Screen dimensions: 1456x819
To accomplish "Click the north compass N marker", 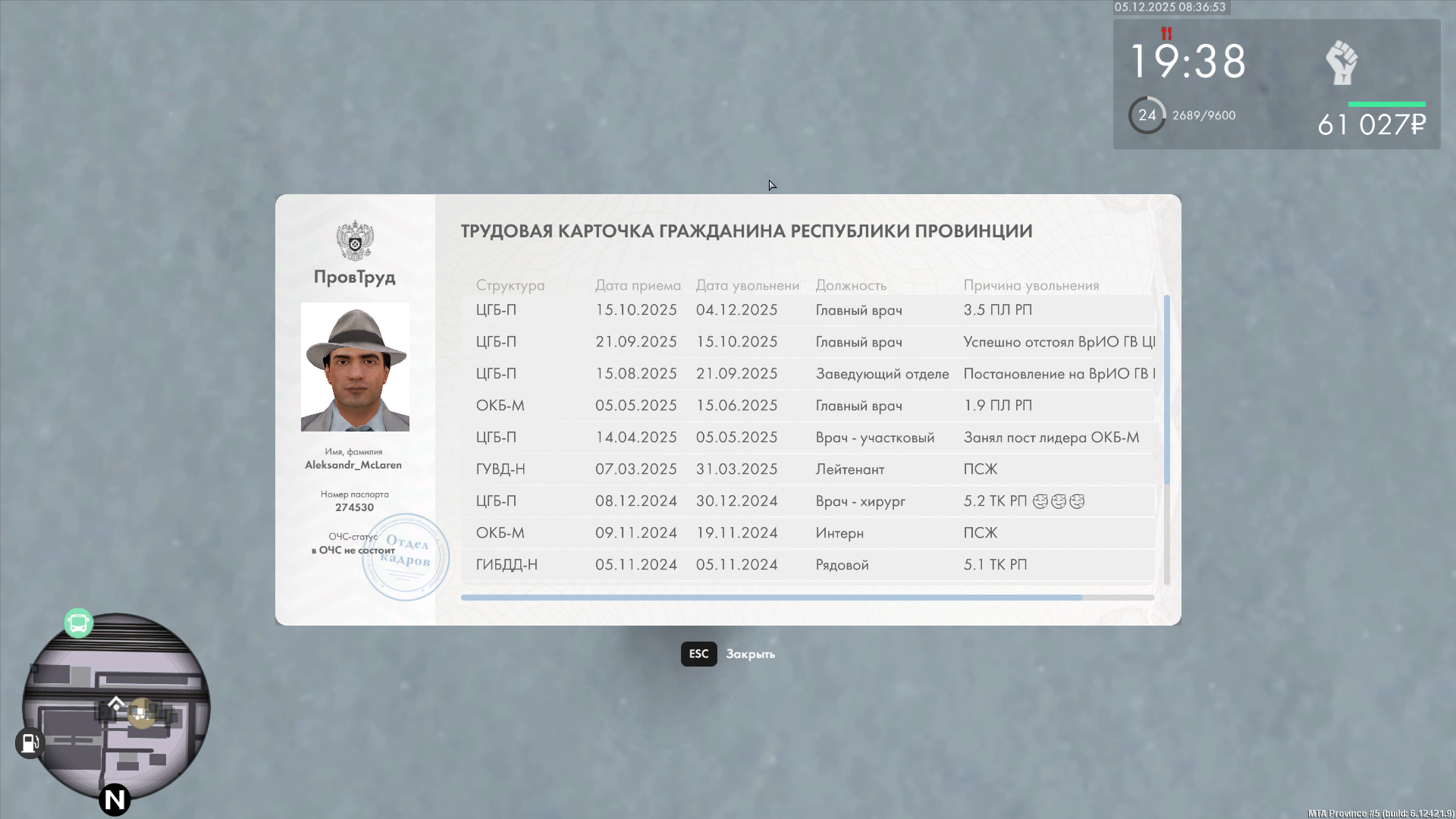I will click(115, 799).
